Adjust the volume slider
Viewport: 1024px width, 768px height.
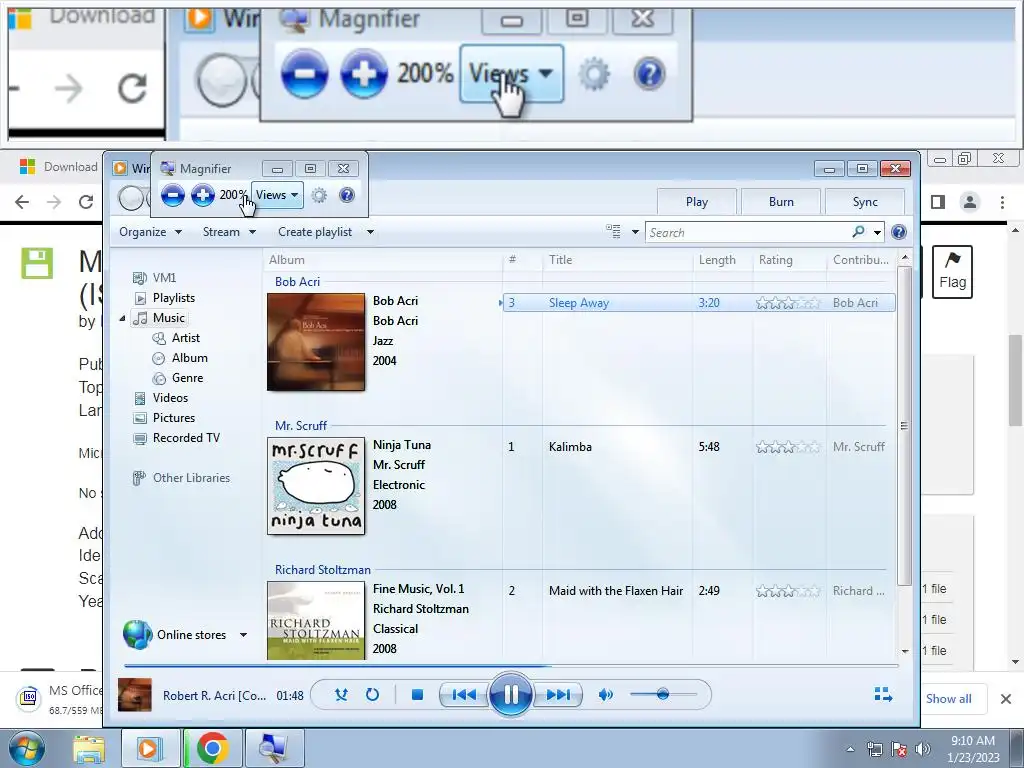[664, 694]
